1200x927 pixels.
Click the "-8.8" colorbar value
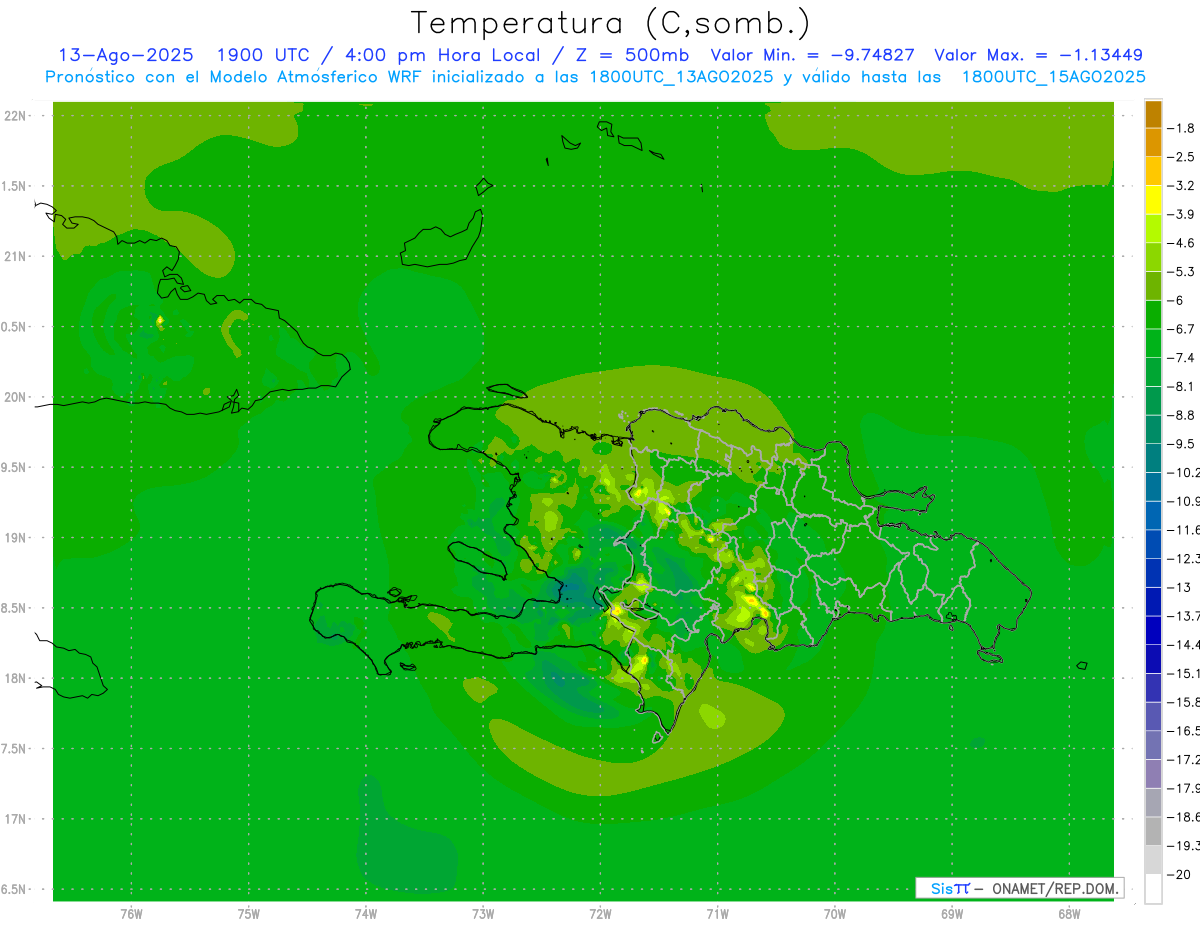pos(1183,415)
